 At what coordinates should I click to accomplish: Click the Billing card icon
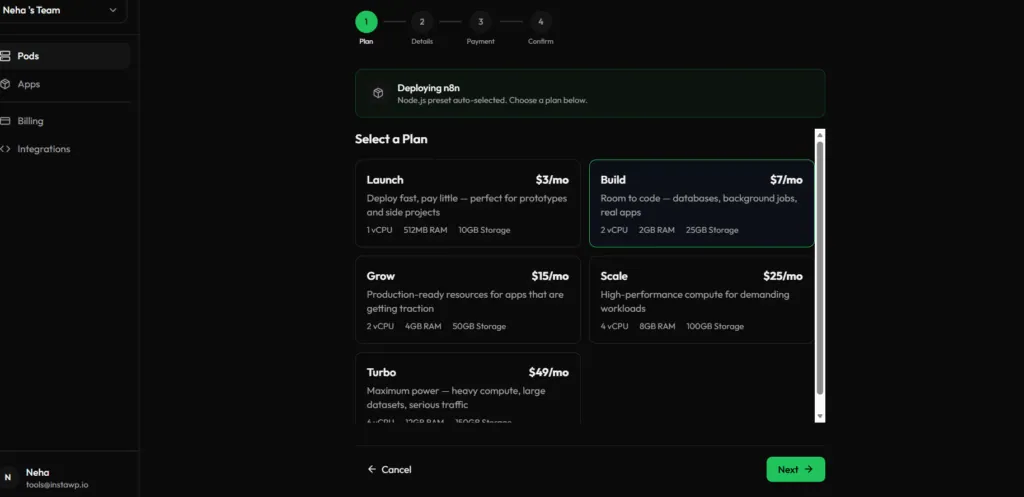click(x=5, y=121)
